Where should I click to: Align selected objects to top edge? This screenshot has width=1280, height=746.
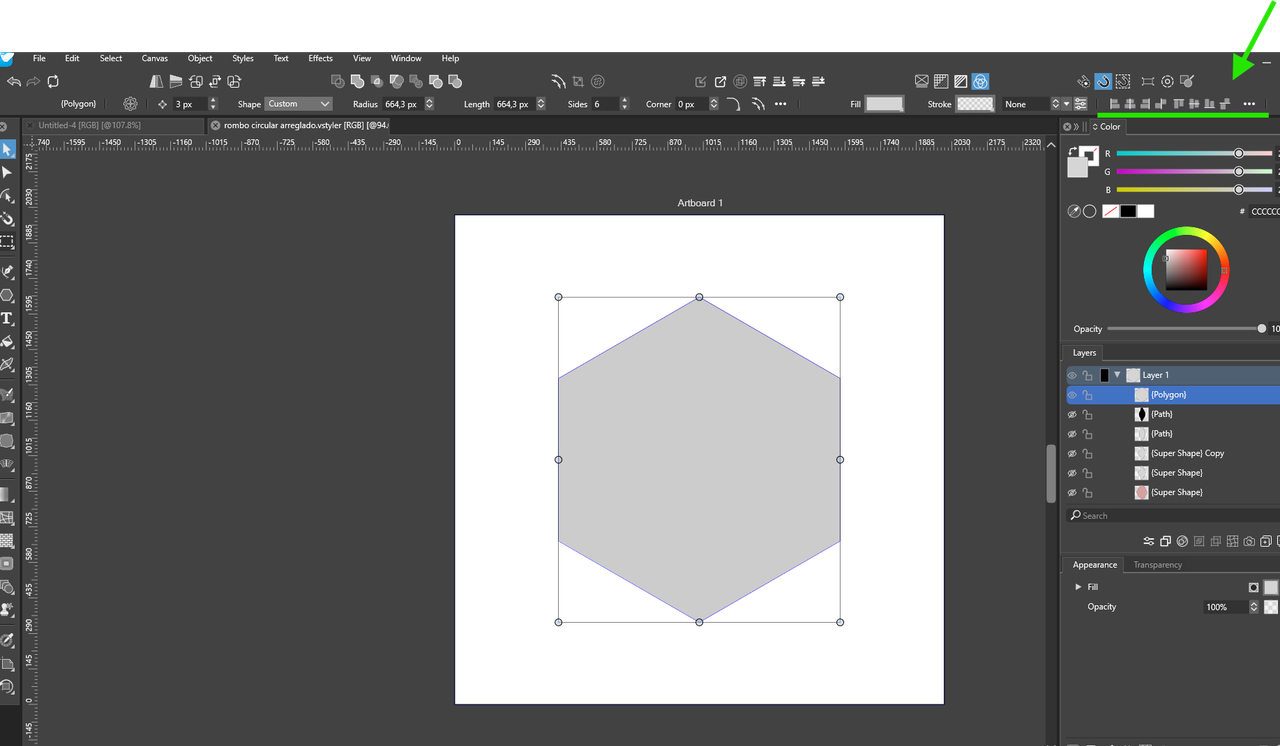click(1178, 104)
